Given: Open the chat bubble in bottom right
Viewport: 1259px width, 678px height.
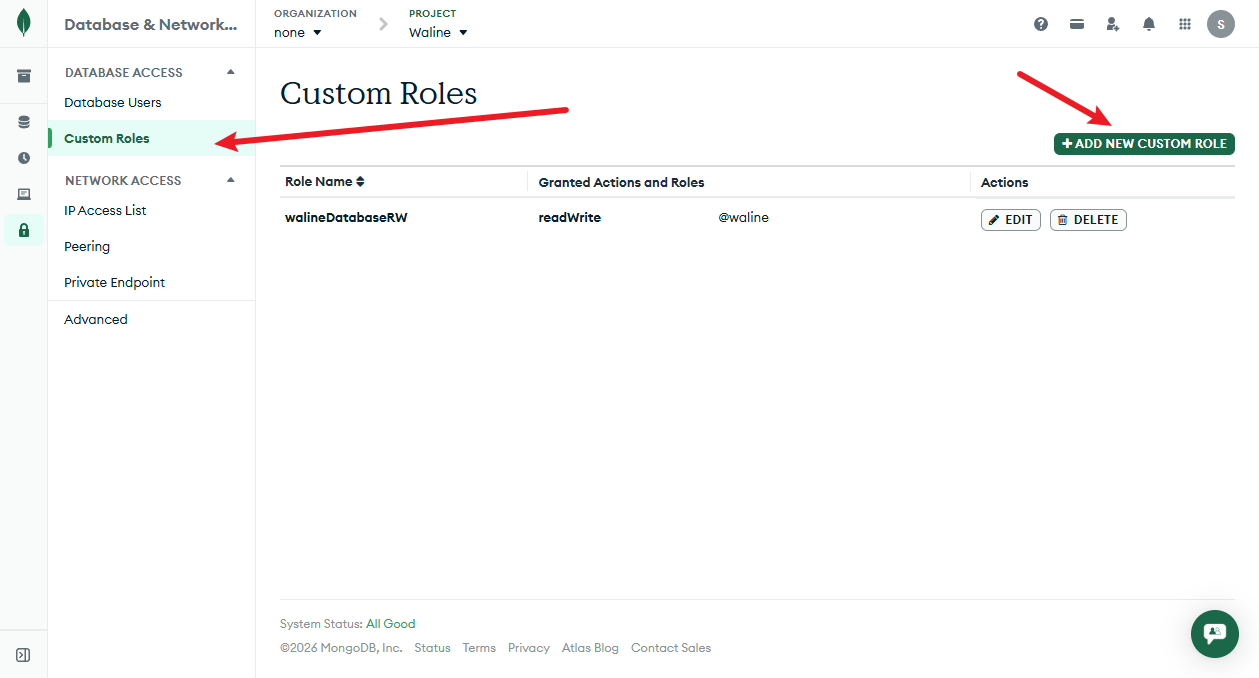Looking at the screenshot, I should [x=1214, y=634].
